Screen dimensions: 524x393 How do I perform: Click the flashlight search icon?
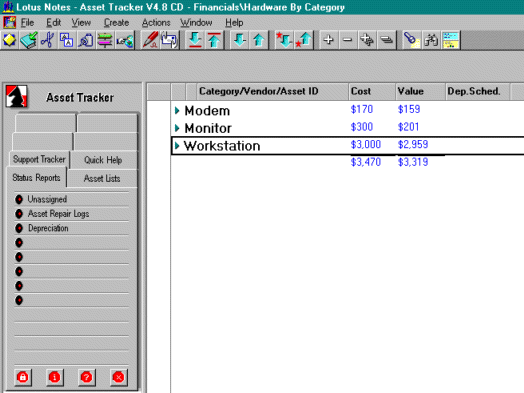(x=412, y=40)
